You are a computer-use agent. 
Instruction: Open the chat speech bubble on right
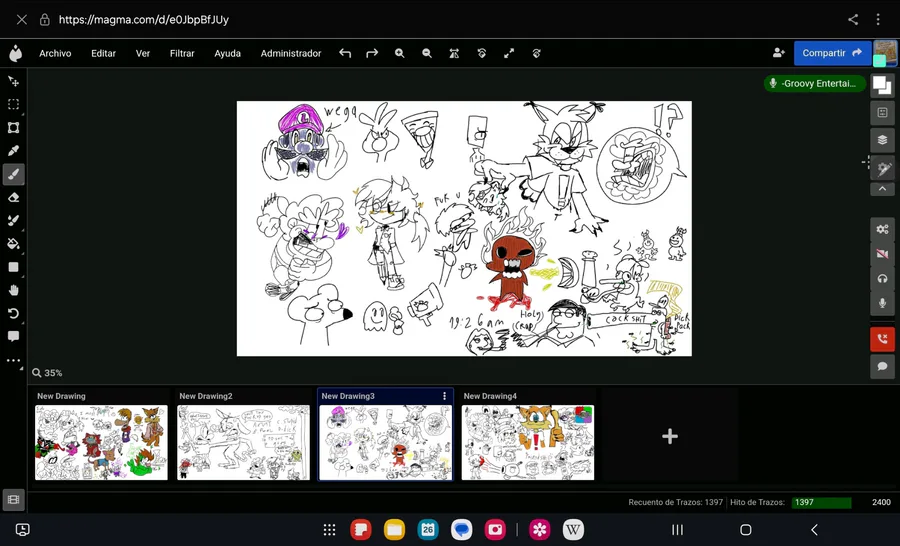click(x=882, y=366)
